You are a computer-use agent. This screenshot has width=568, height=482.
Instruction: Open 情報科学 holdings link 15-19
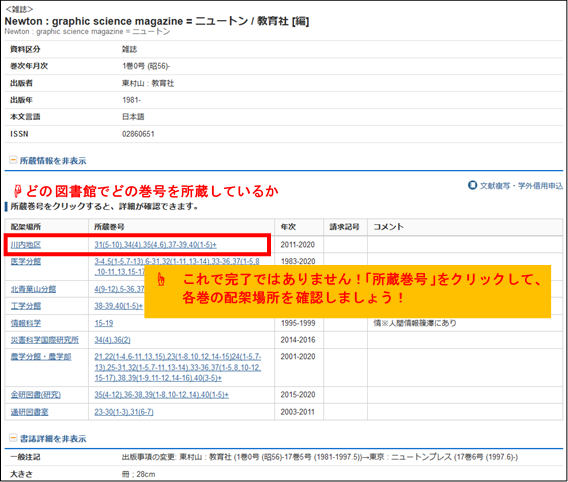(x=104, y=323)
